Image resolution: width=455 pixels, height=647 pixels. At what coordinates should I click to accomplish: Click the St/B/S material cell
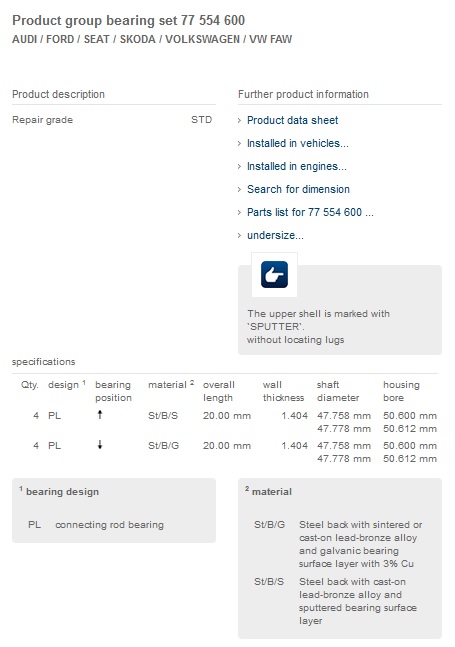pos(163,416)
